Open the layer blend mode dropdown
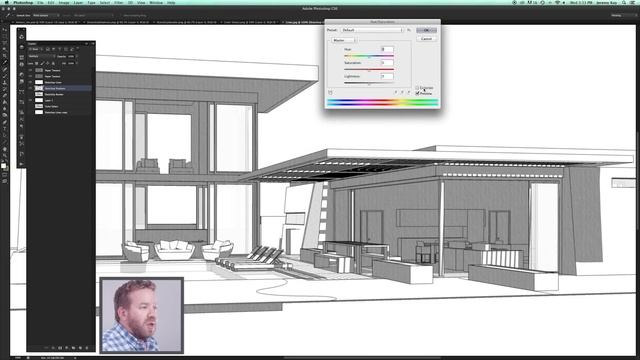The image size is (640, 360). pos(42,56)
